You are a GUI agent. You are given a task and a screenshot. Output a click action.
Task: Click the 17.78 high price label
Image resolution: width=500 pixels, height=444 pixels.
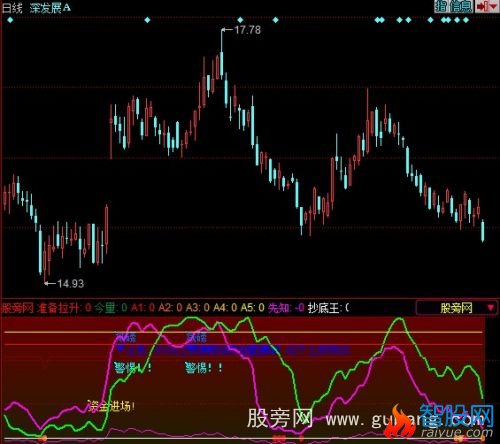pos(247,30)
